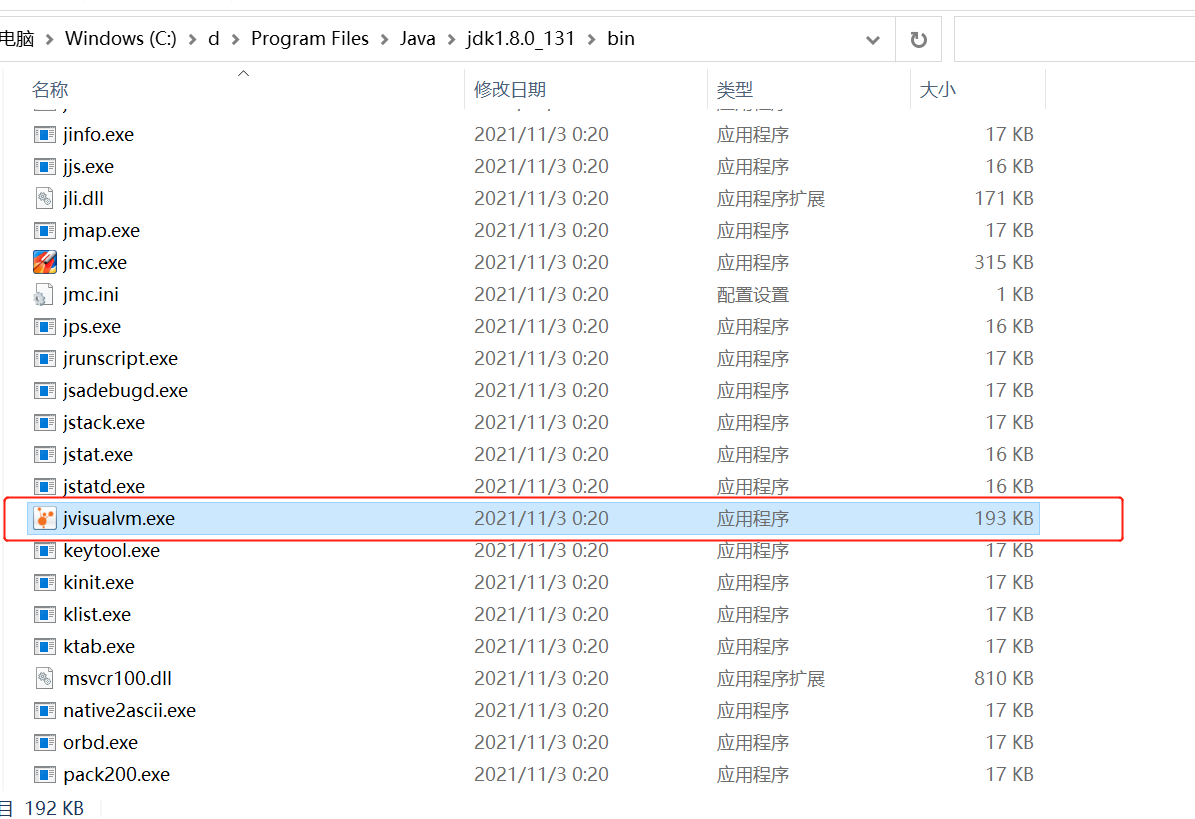Select the jvisualvm.exe file name

[x=119, y=519]
